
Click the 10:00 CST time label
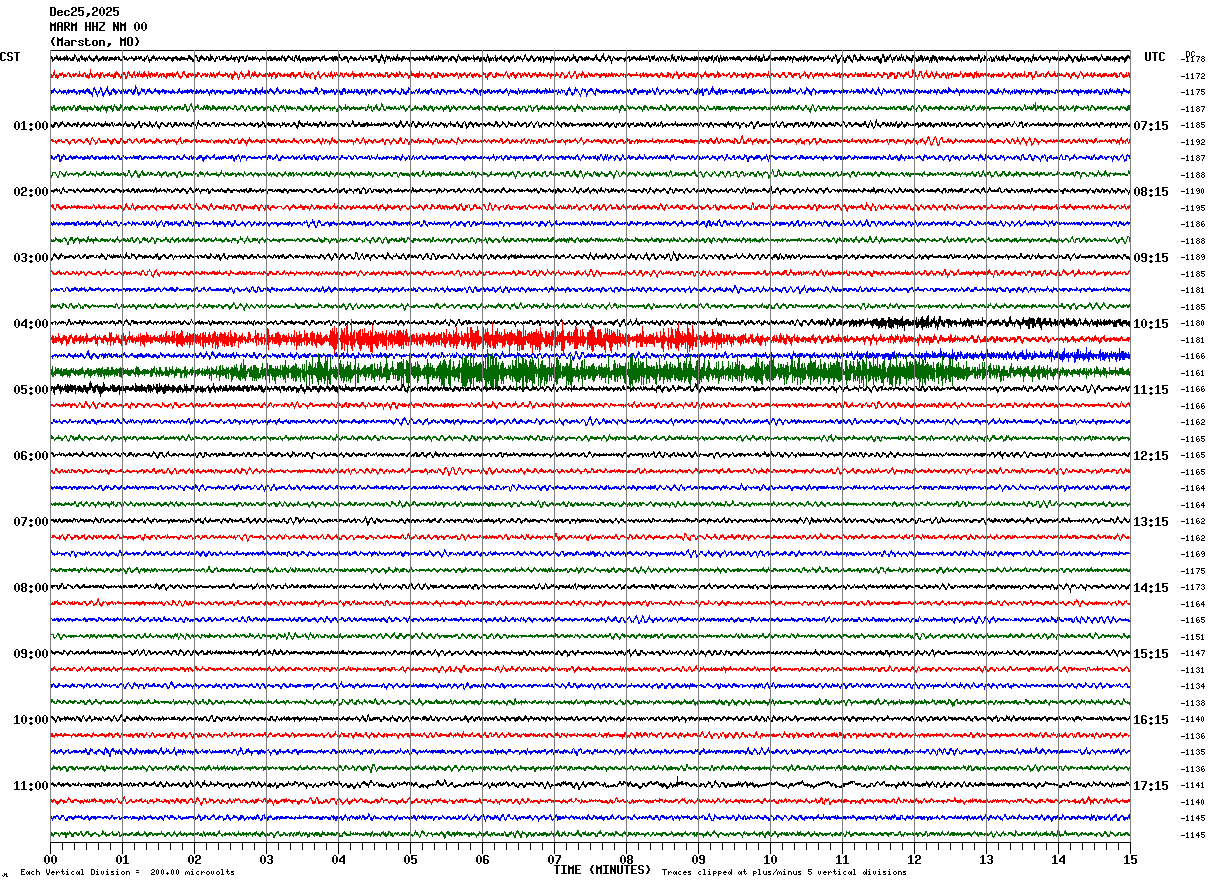[31, 720]
